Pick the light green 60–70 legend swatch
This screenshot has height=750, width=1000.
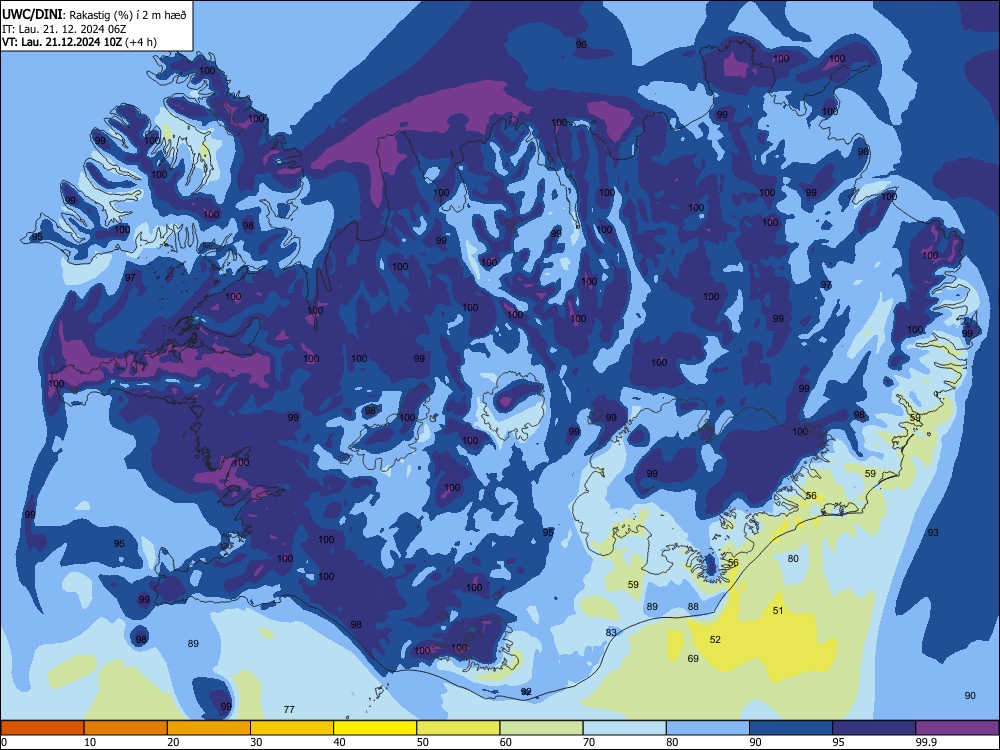pyautogui.click(x=541, y=728)
